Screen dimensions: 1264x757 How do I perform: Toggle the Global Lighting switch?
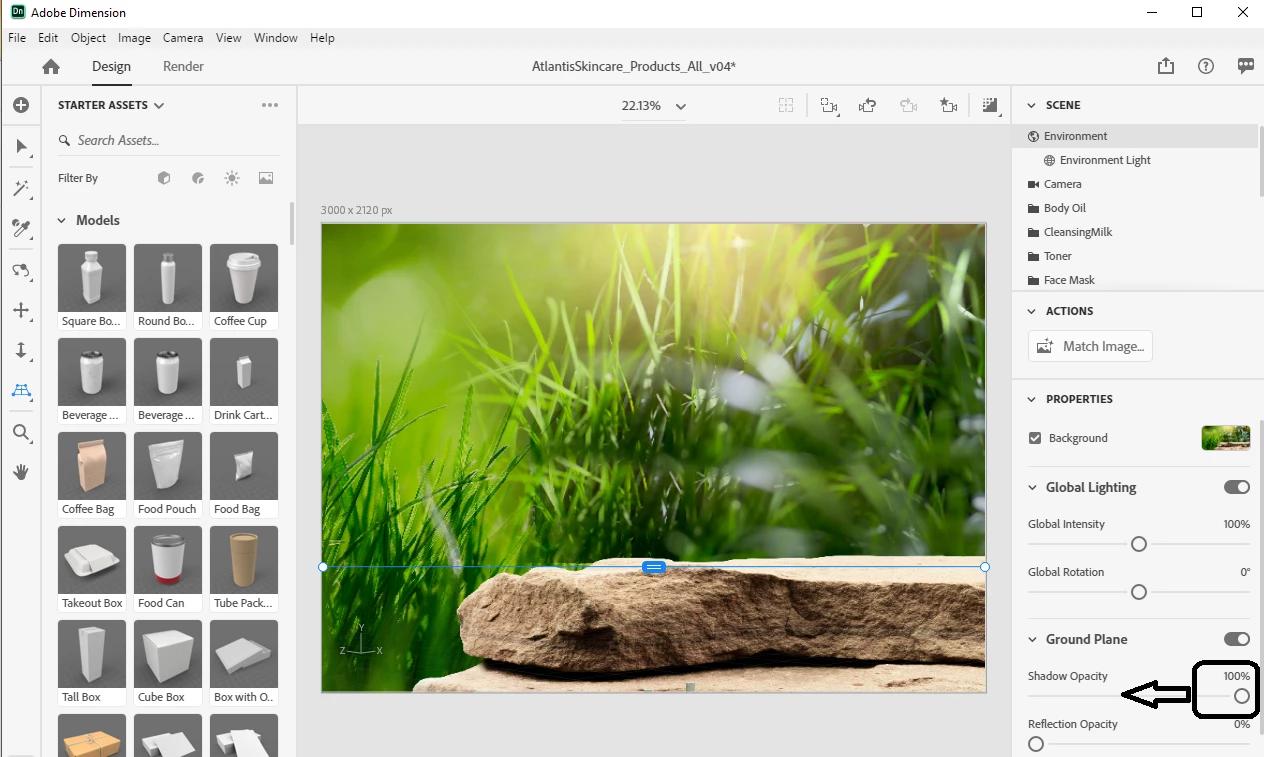click(1237, 487)
